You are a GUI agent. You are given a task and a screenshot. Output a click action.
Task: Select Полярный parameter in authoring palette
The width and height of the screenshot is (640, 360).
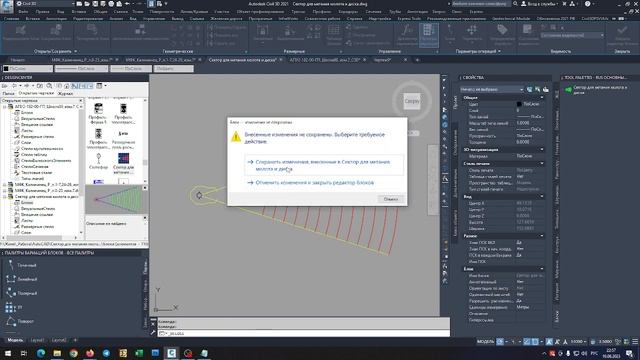click(x=22, y=293)
